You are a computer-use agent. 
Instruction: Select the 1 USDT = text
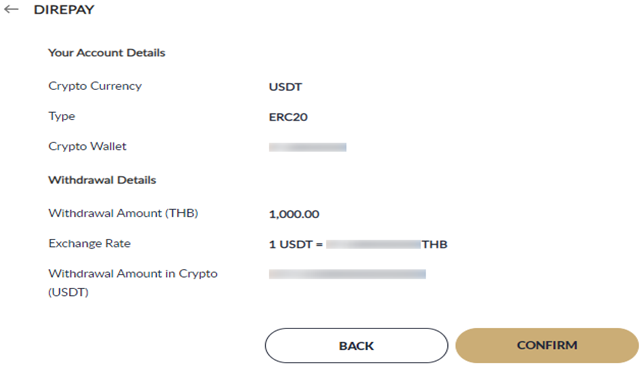point(296,244)
